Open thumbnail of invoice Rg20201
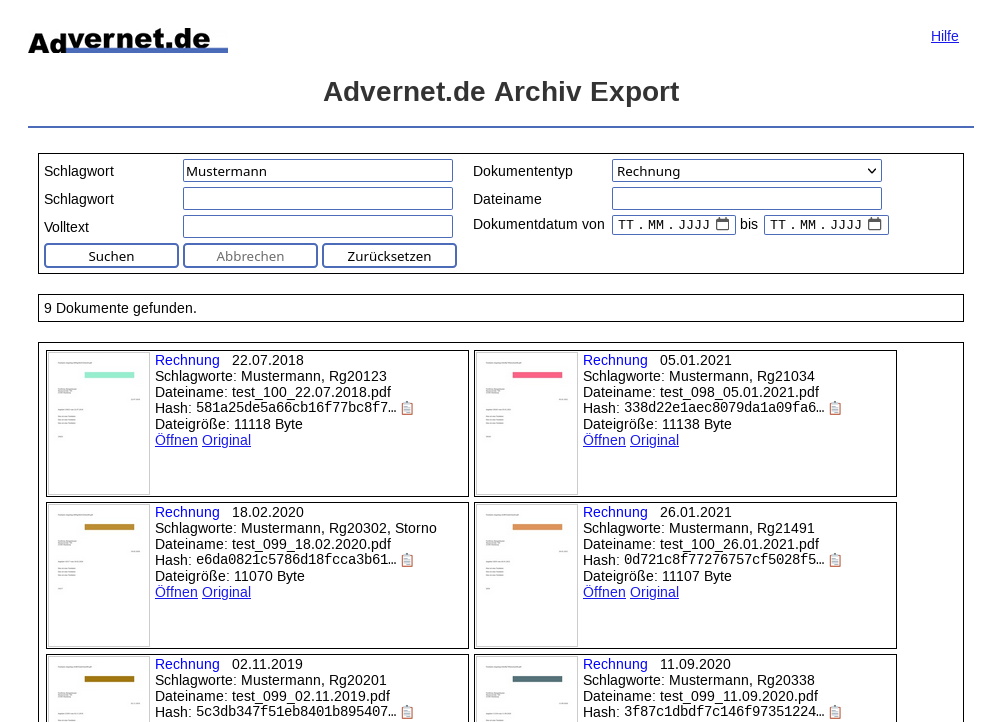The image size is (1002, 722). click(99, 689)
